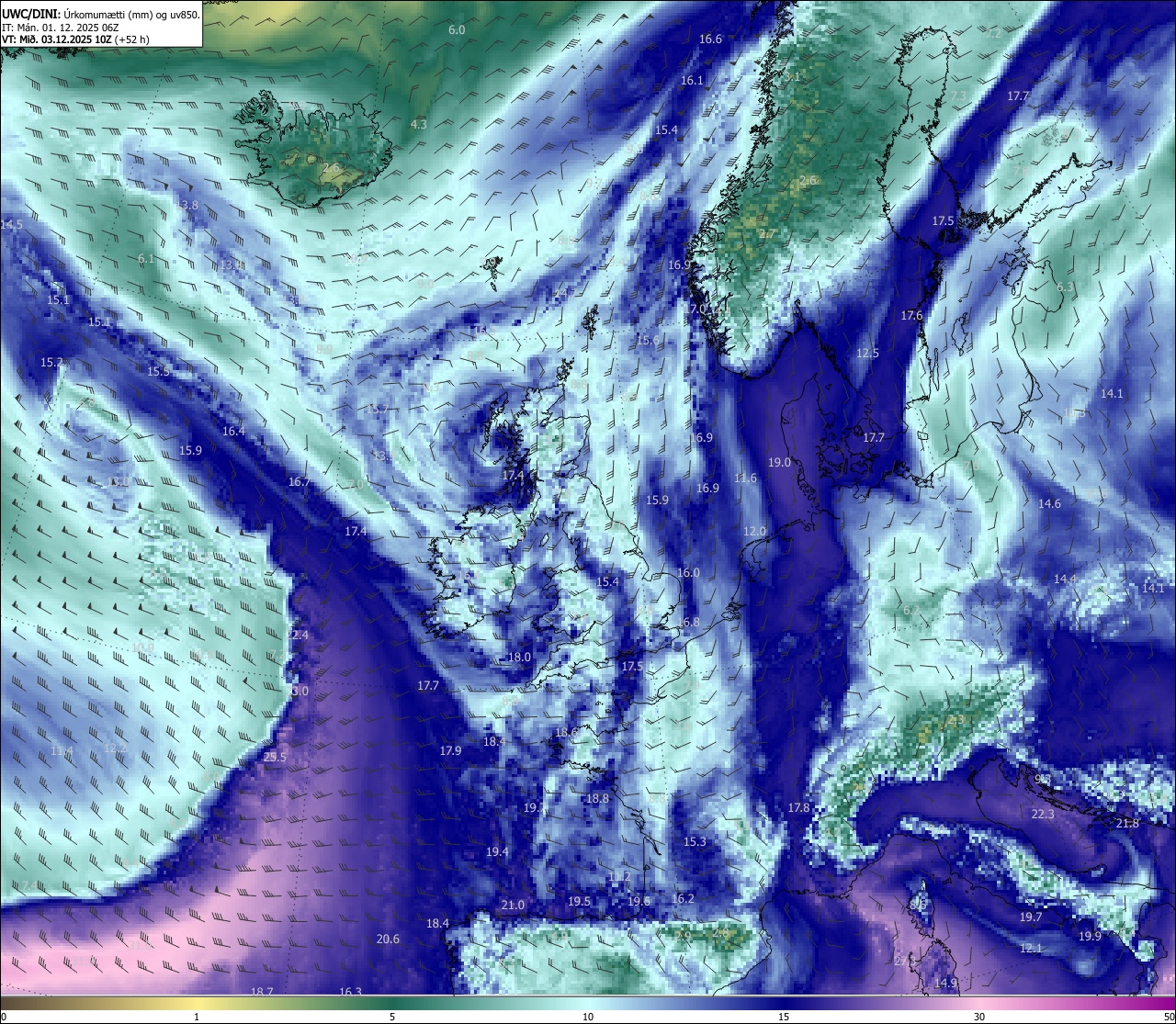Click the '20.6' value label

(x=388, y=939)
